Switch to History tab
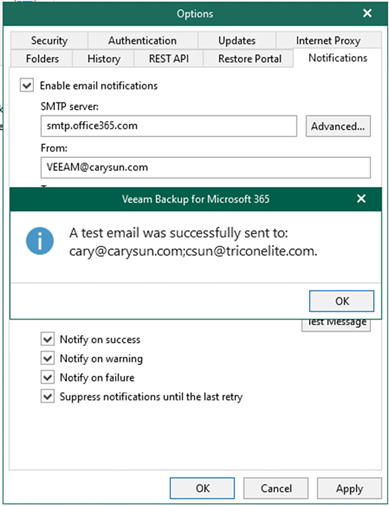The height and width of the screenshot is (506, 389). point(103,59)
